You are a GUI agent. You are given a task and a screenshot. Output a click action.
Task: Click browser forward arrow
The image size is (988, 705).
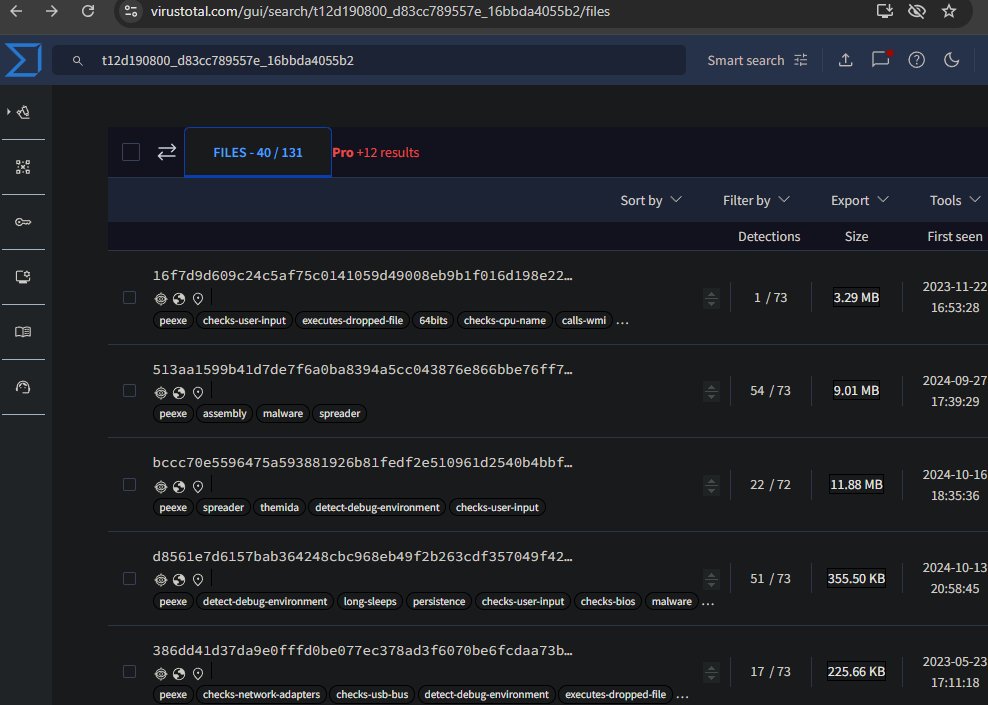[52, 11]
